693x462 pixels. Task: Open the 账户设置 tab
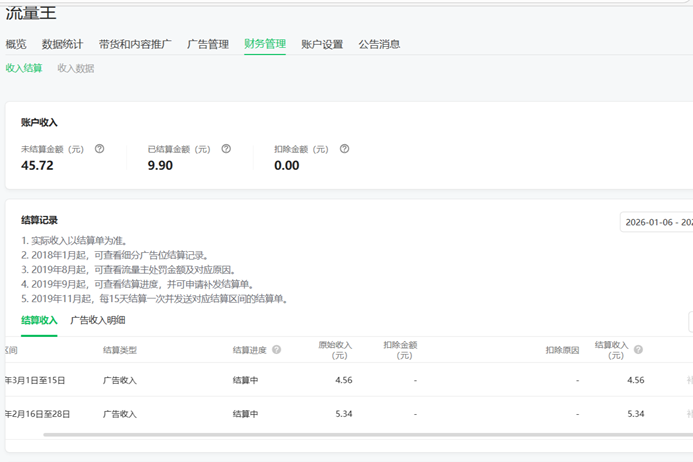pos(322,44)
